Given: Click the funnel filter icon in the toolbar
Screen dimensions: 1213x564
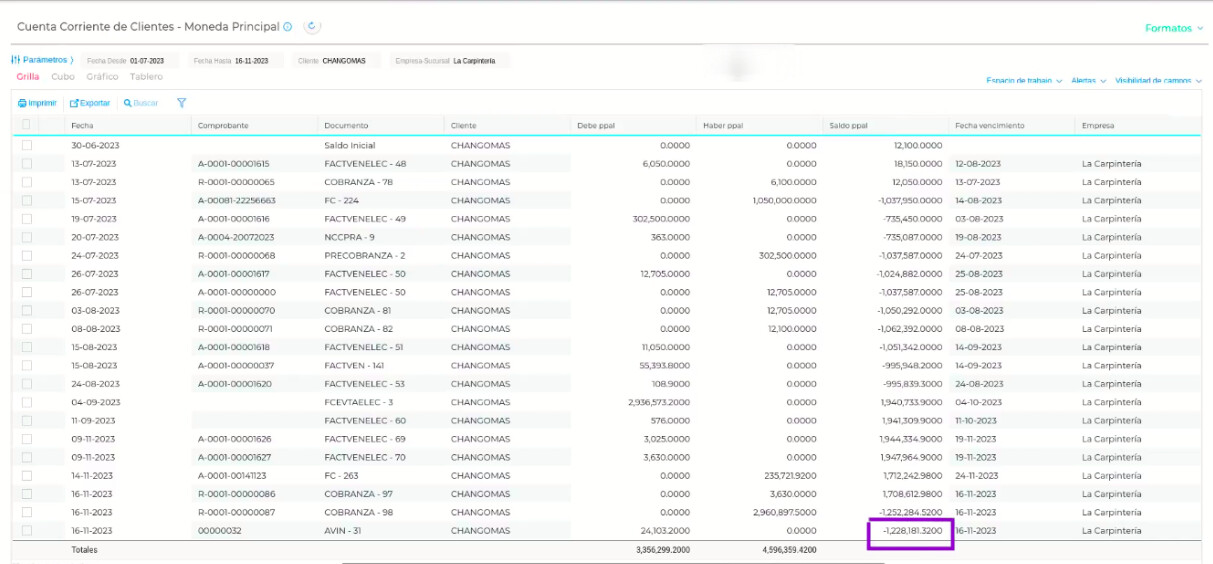Looking at the screenshot, I should [x=181, y=103].
